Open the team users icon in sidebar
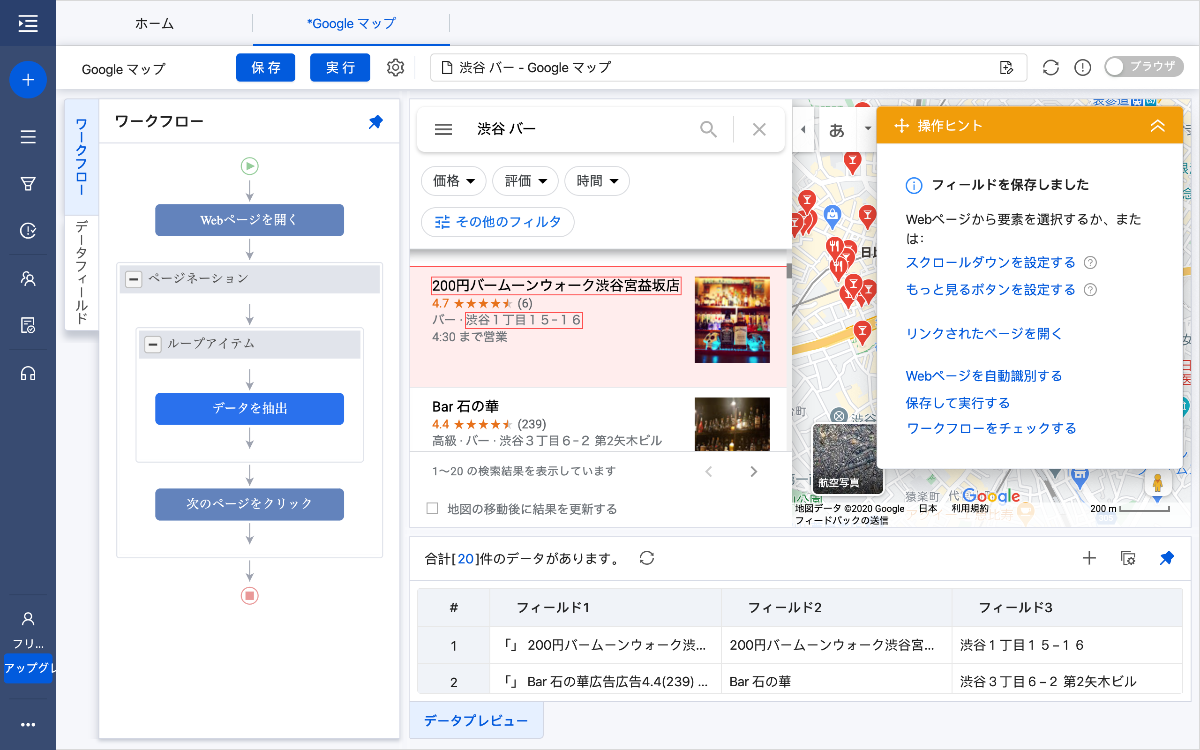The image size is (1200, 750). point(28,278)
